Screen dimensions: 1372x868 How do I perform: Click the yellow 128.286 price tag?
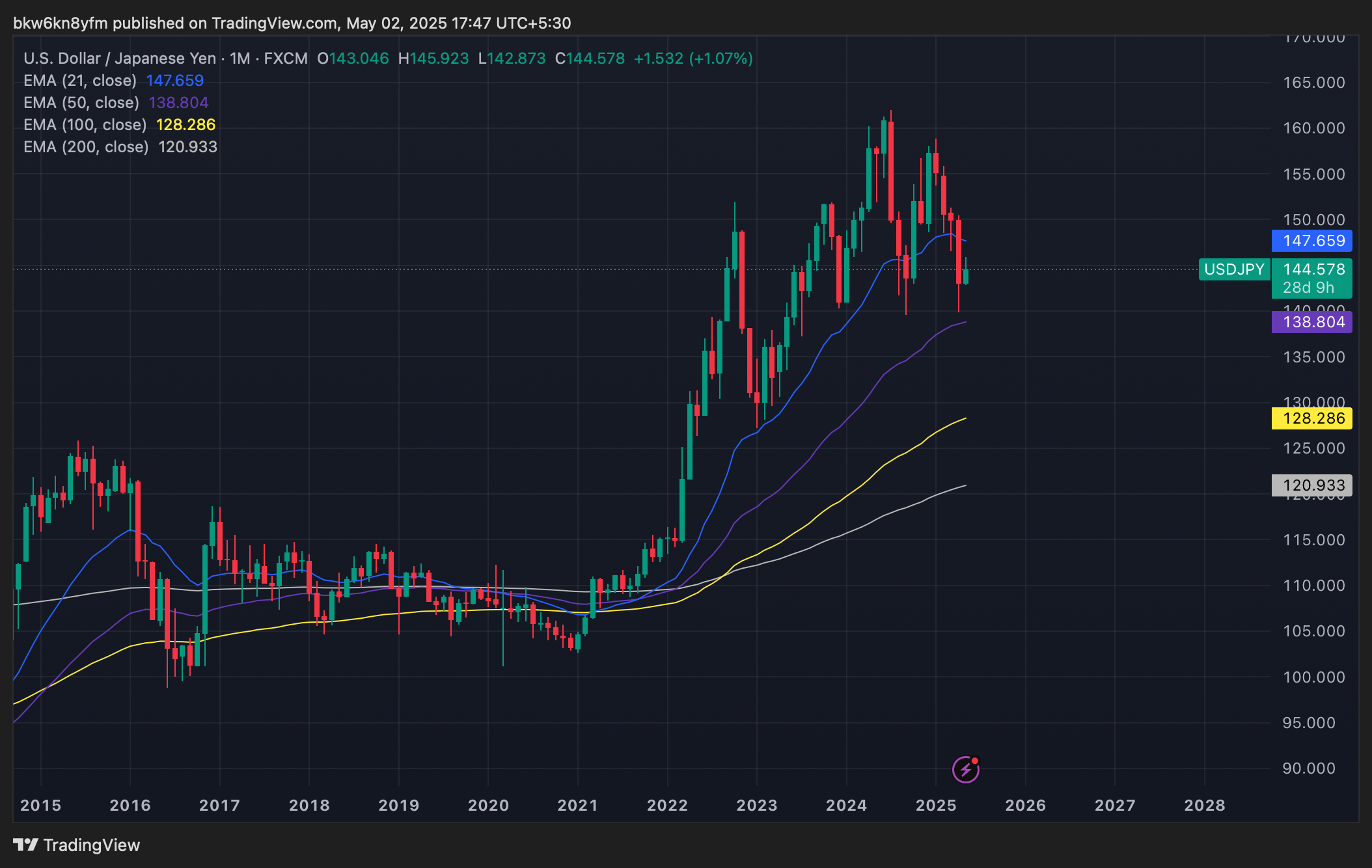[1311, 418]
